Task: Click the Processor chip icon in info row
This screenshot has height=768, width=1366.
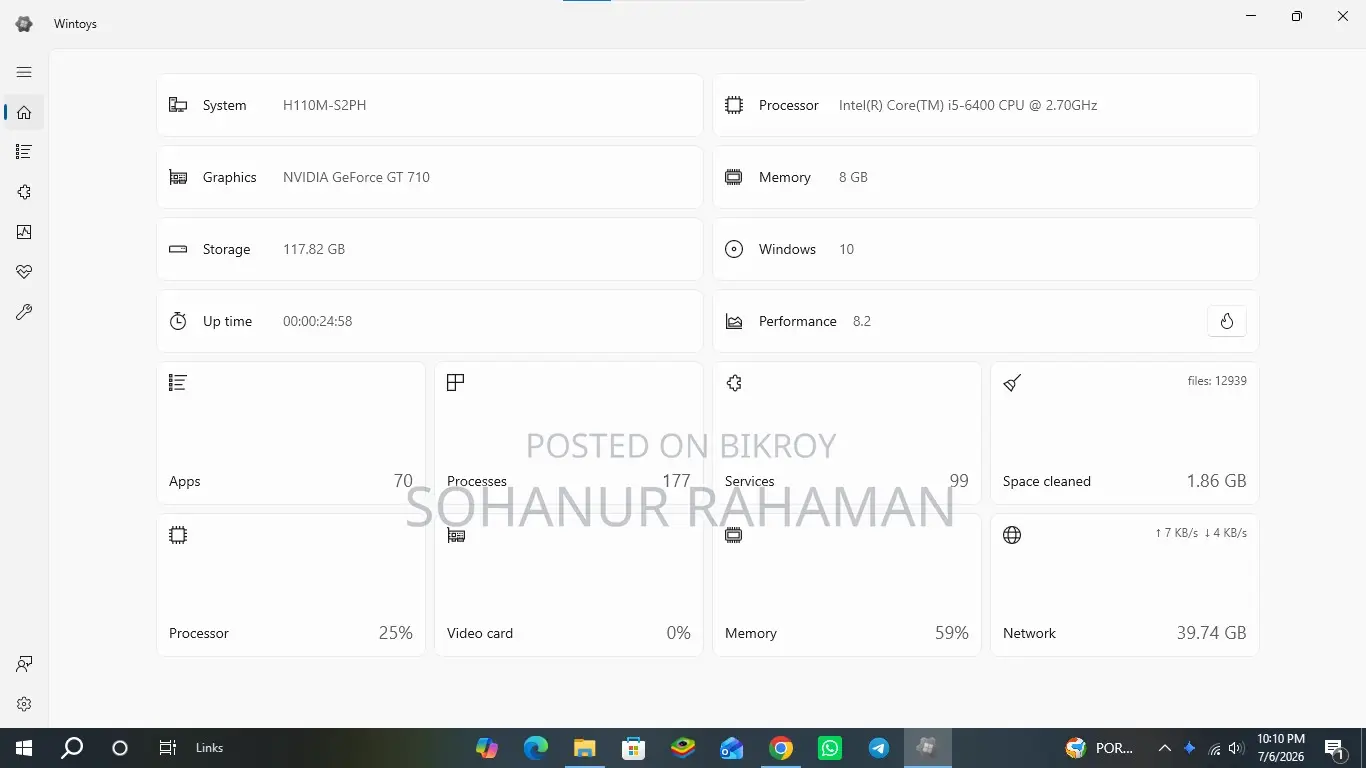Action: coord(734,105)
